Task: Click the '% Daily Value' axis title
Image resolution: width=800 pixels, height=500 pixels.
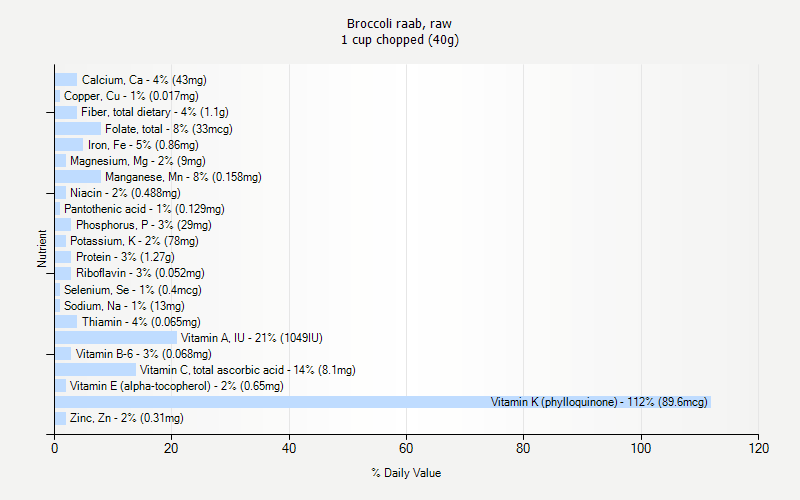Action: (406, 473)
